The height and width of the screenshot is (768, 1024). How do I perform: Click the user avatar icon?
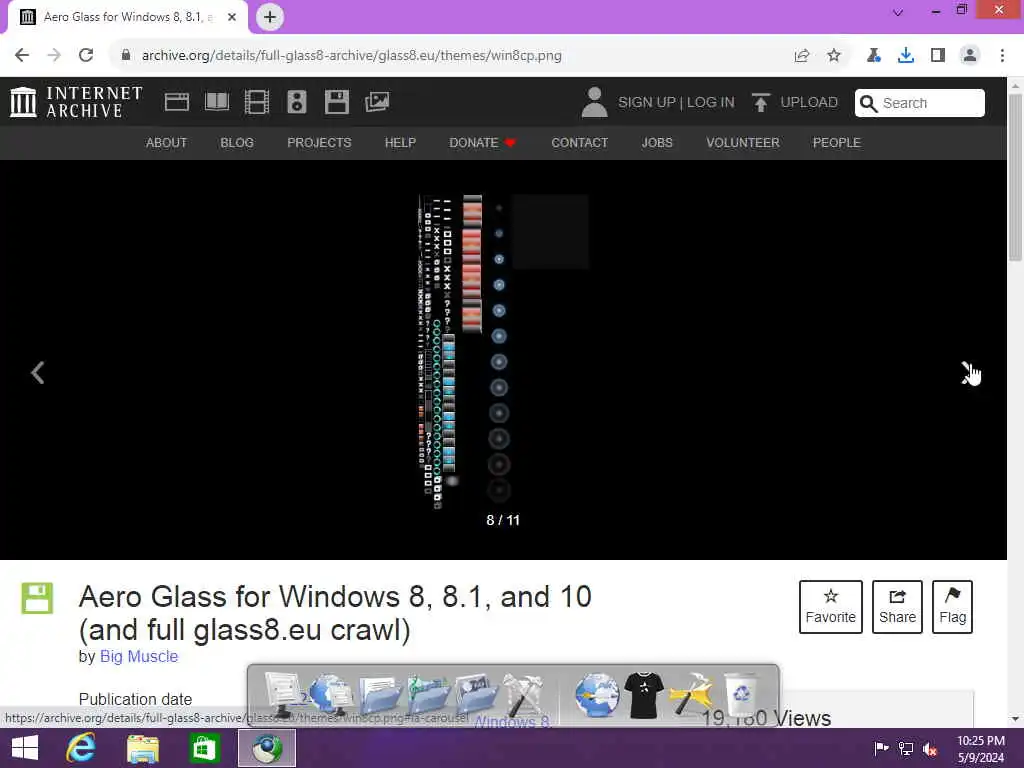click(x=594, y=103)
